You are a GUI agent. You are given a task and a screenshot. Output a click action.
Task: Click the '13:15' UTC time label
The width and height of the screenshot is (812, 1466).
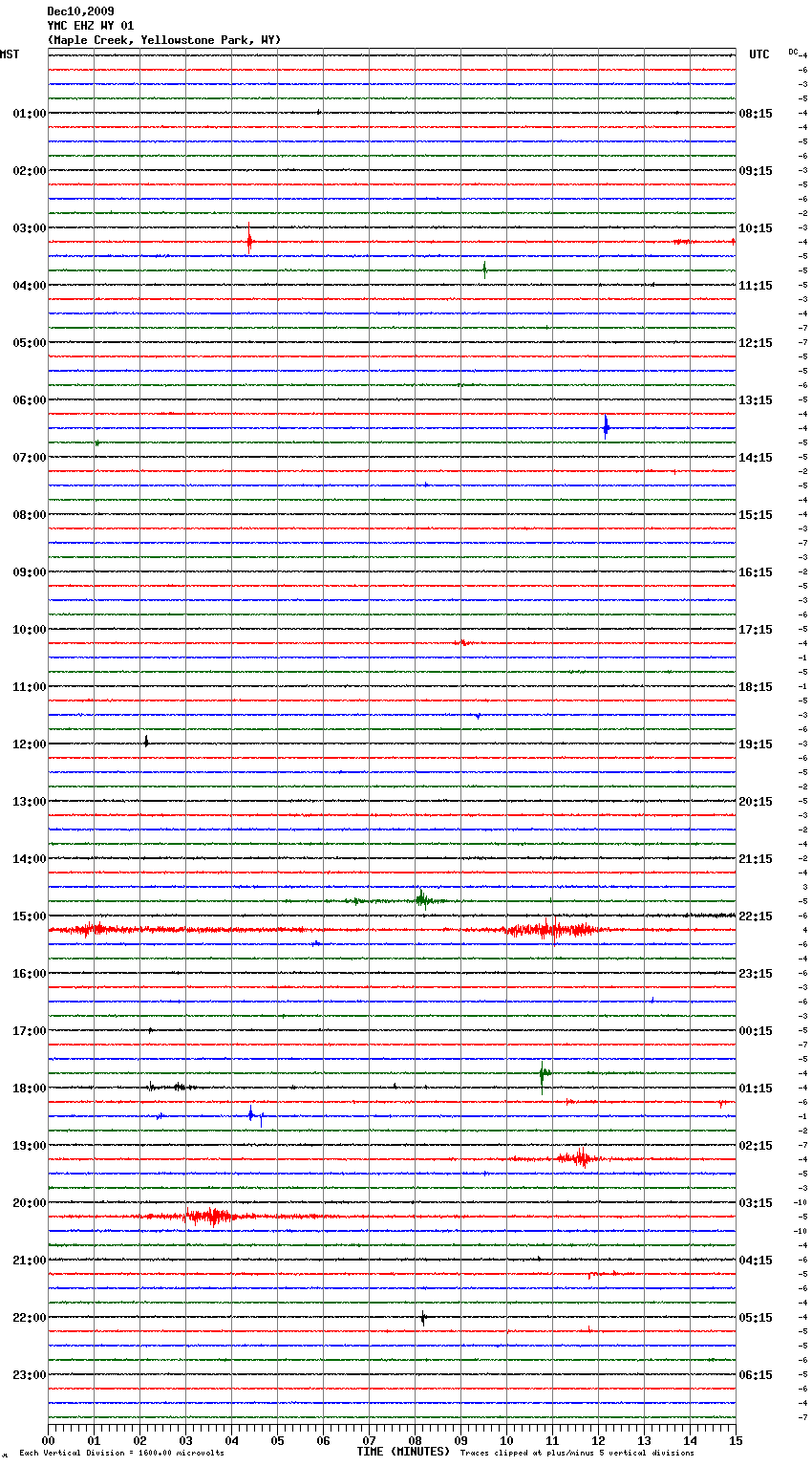coord(756,400)
